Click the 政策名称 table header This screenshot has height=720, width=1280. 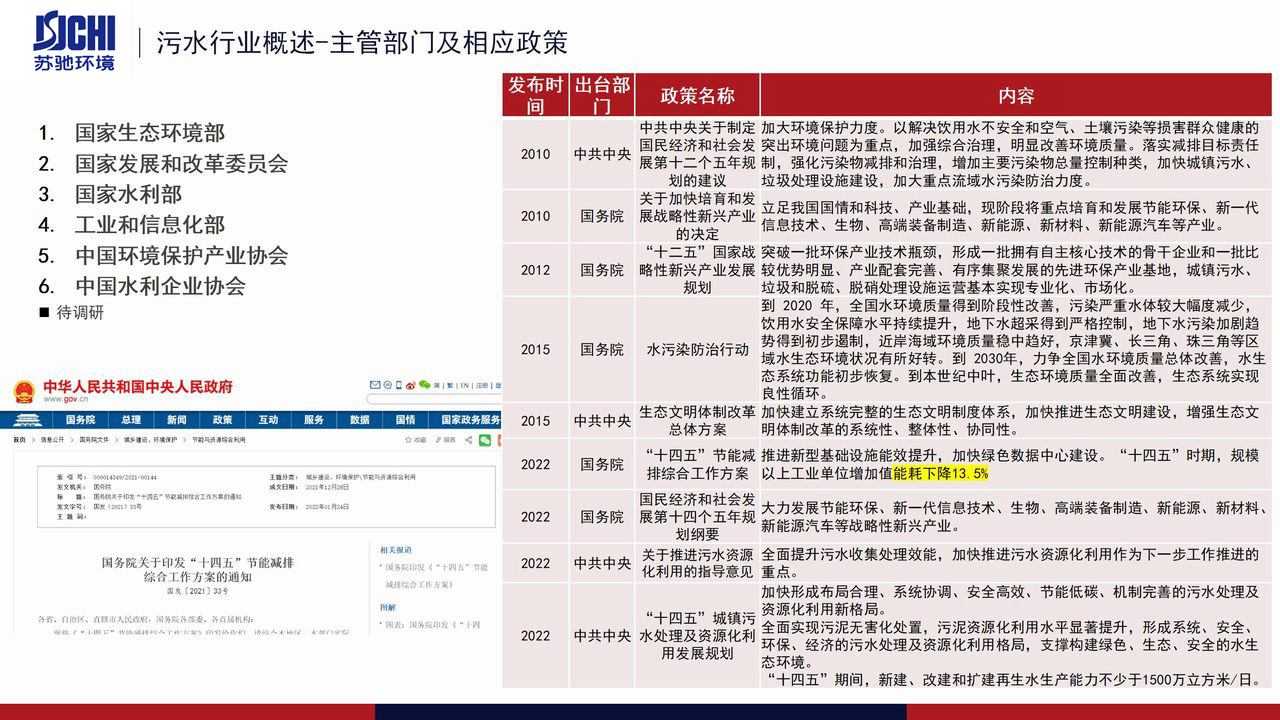pos(698,95)
